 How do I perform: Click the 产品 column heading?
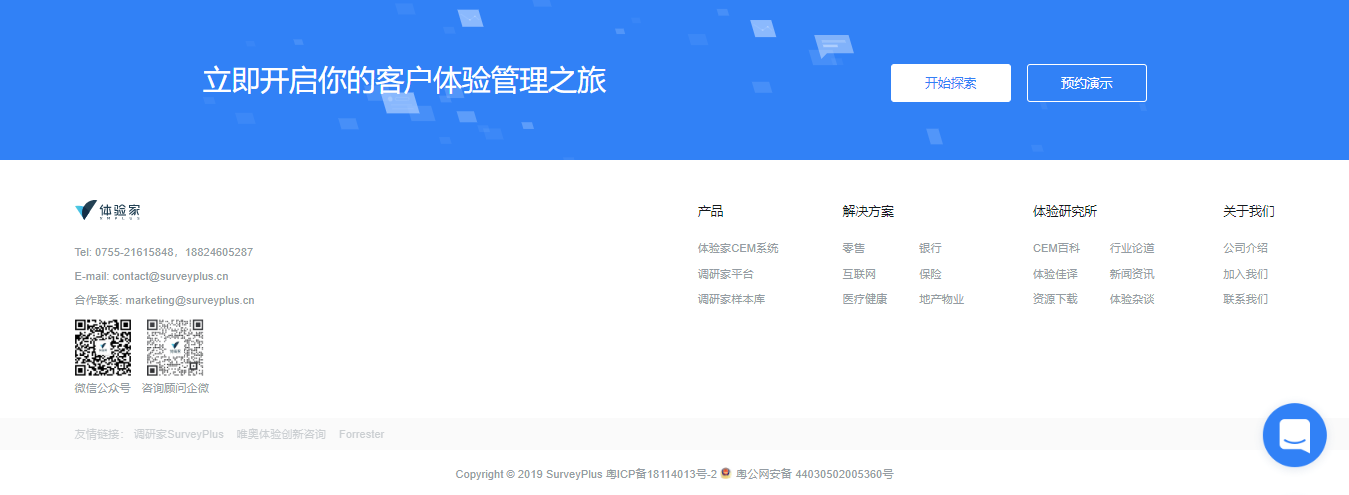[x=710, y=212]
